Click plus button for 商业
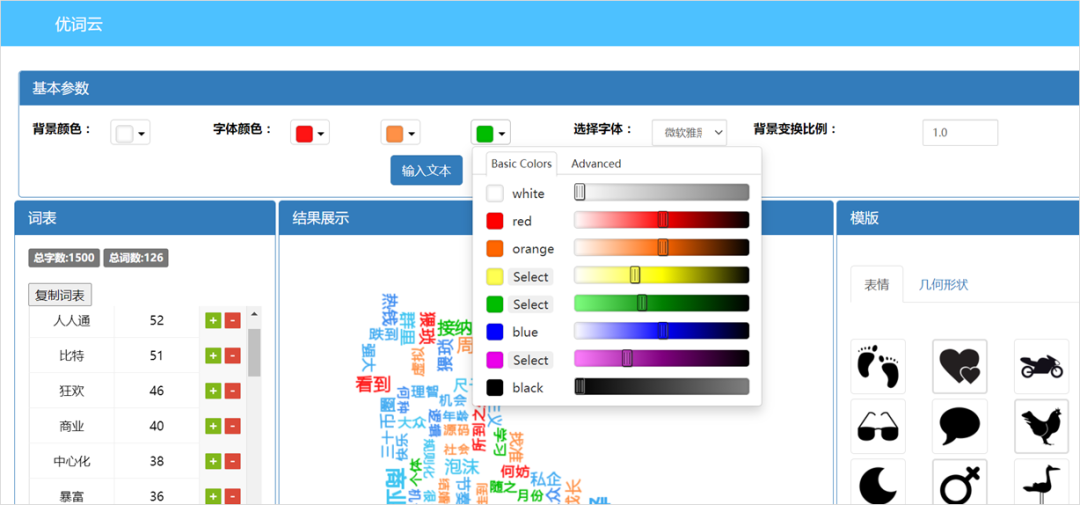1080x505 pixels. point(213,426)
